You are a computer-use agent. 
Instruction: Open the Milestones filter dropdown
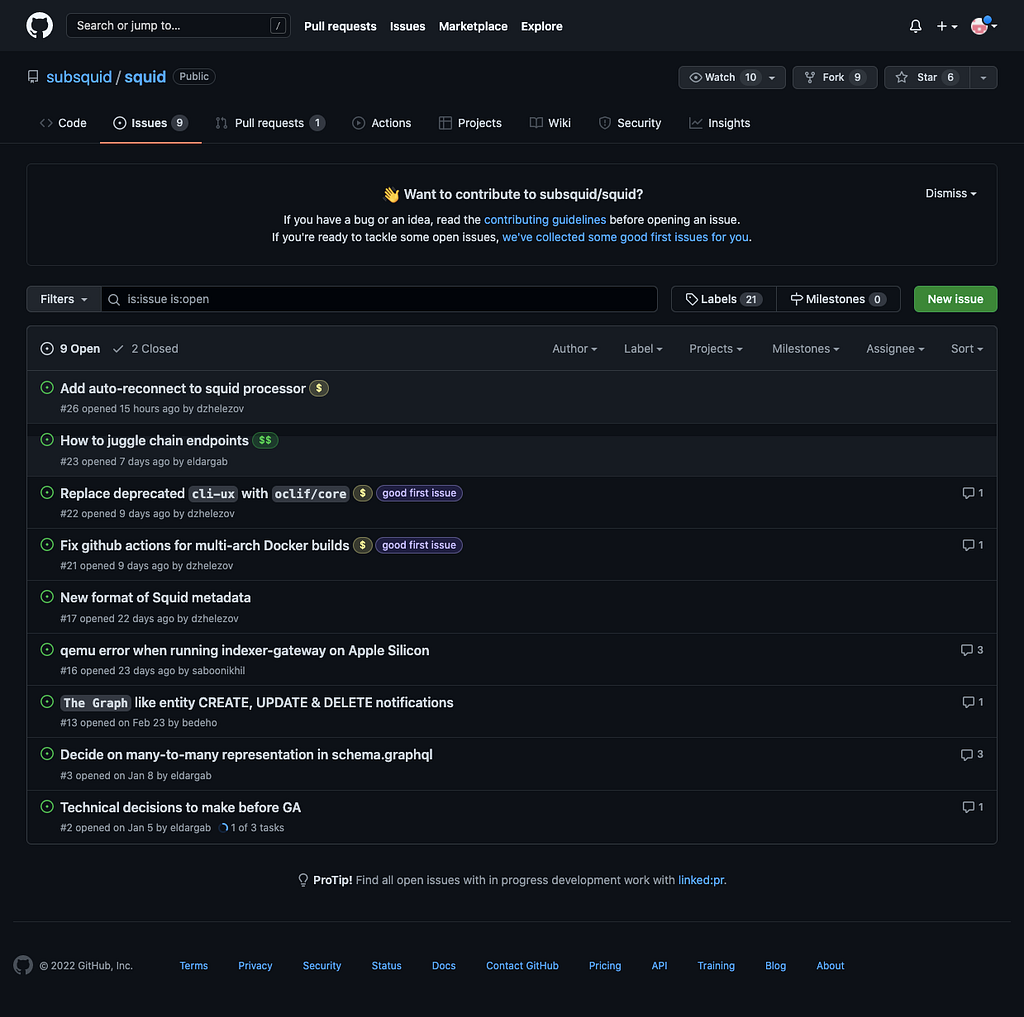[x=805, y=349]
